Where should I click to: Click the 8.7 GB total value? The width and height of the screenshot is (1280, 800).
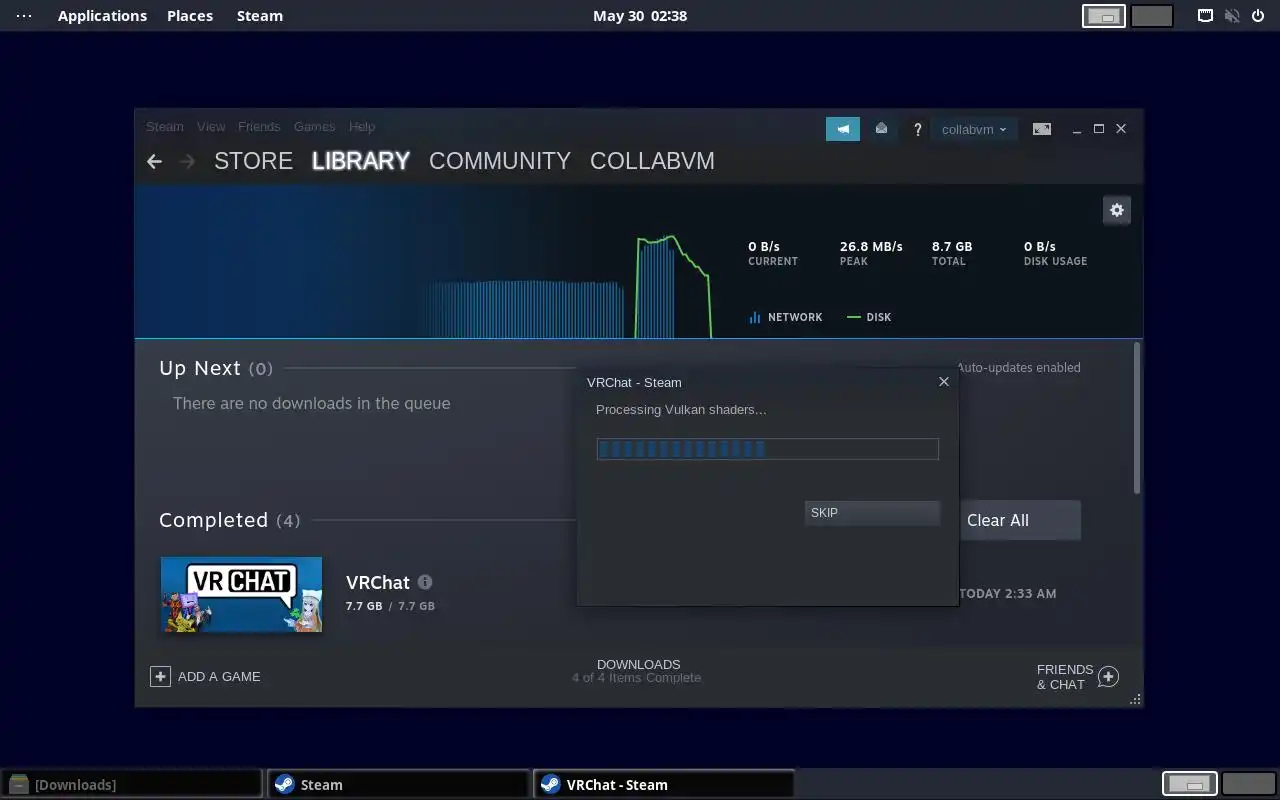click(x=952, y=246)
